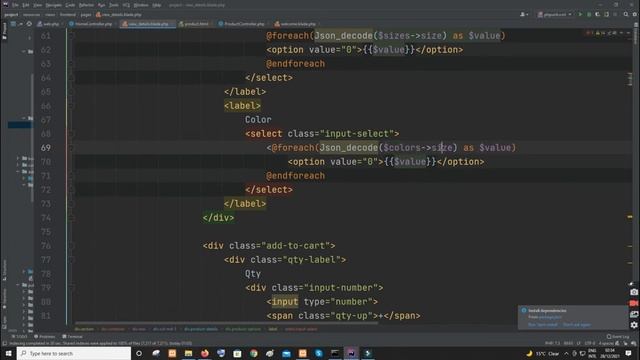Click 'input-select' class on line 68
Image resolution: width=640 pixels, height=360 pixels.
(x=357, y=134)
